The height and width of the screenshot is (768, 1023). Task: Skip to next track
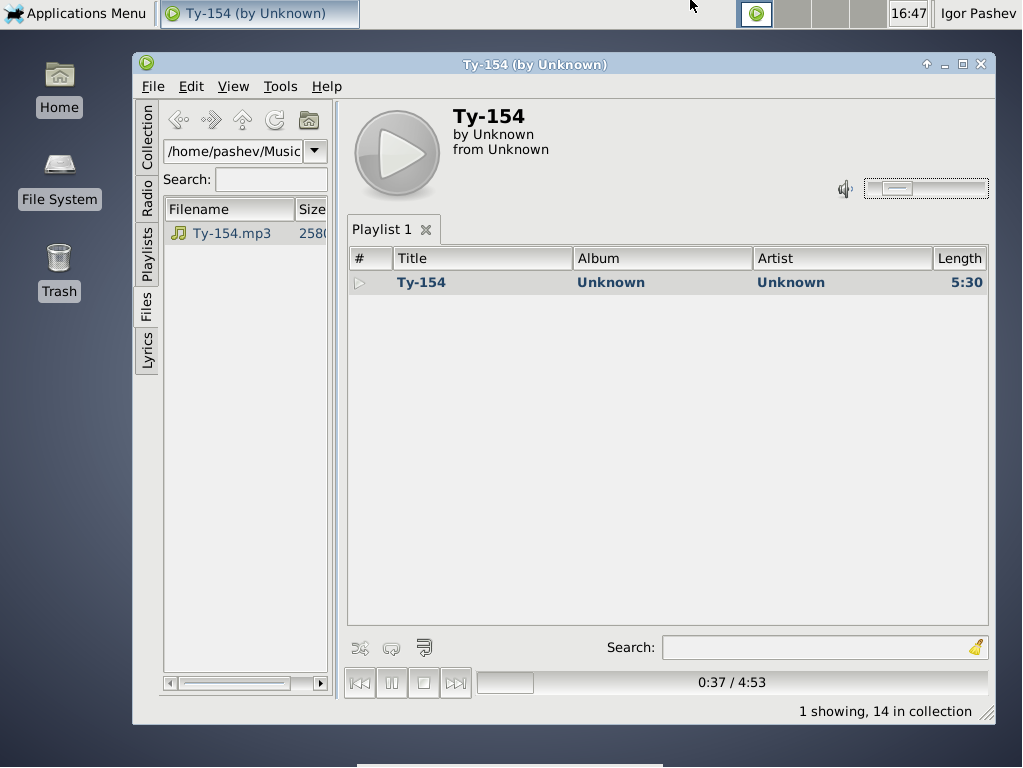[x=455, y=683]
